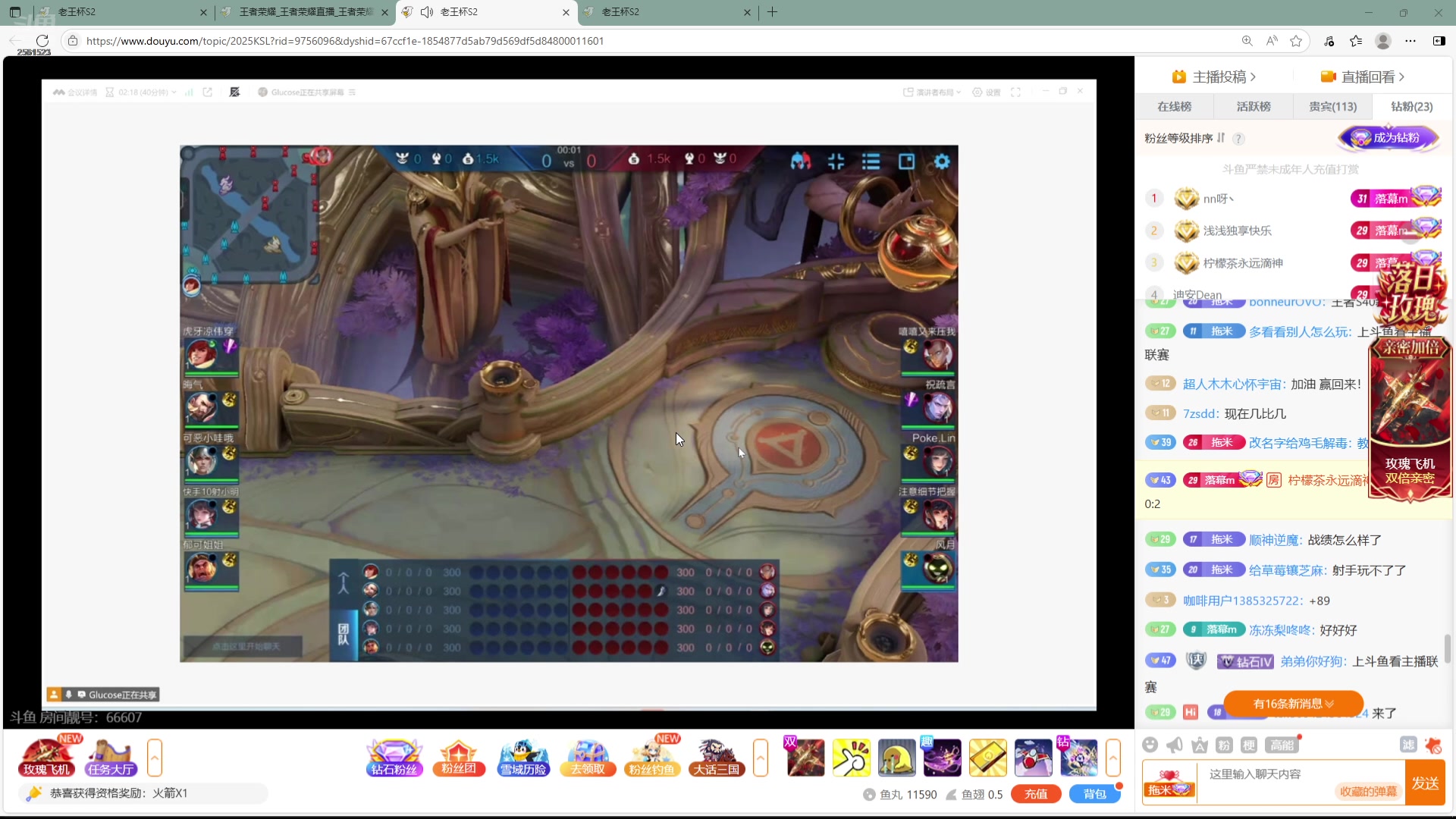The image size is (1456, 819).
Task: Click the 收藏的弹幕 saved danmaku button
Action: [x=1368, y=792]
